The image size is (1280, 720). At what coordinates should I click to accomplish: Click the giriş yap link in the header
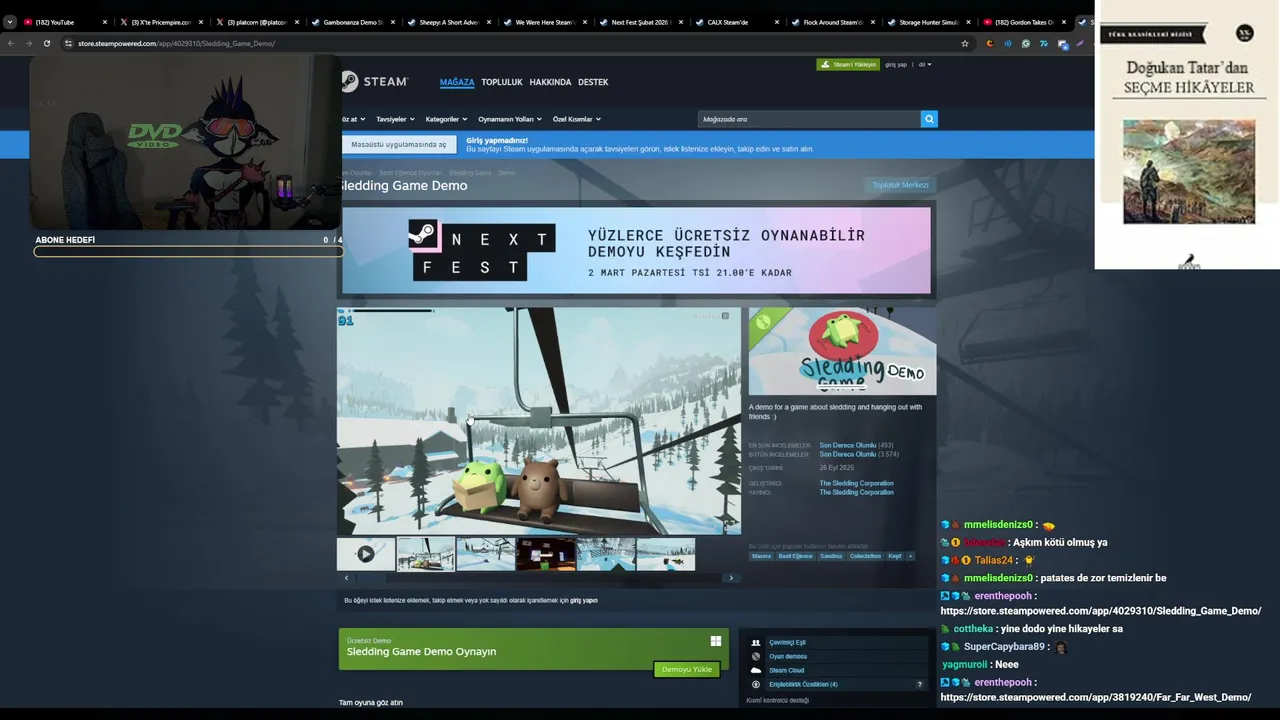pos(896,64)
